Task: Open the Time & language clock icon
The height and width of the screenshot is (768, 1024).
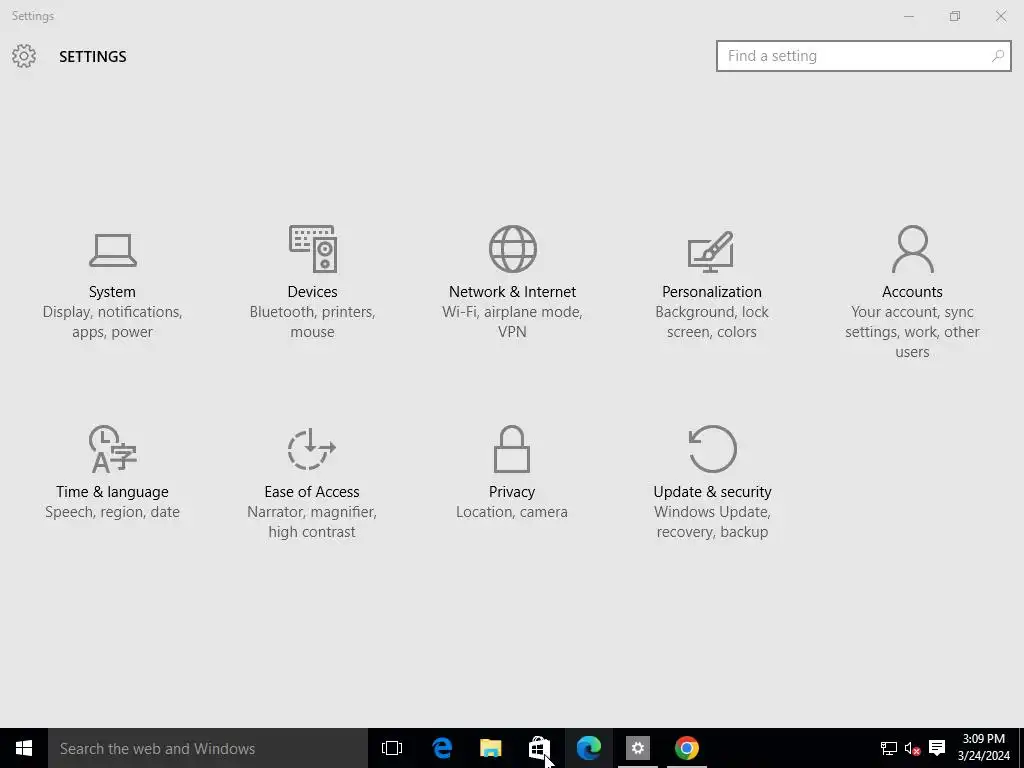Action: [x=113, y=449]
